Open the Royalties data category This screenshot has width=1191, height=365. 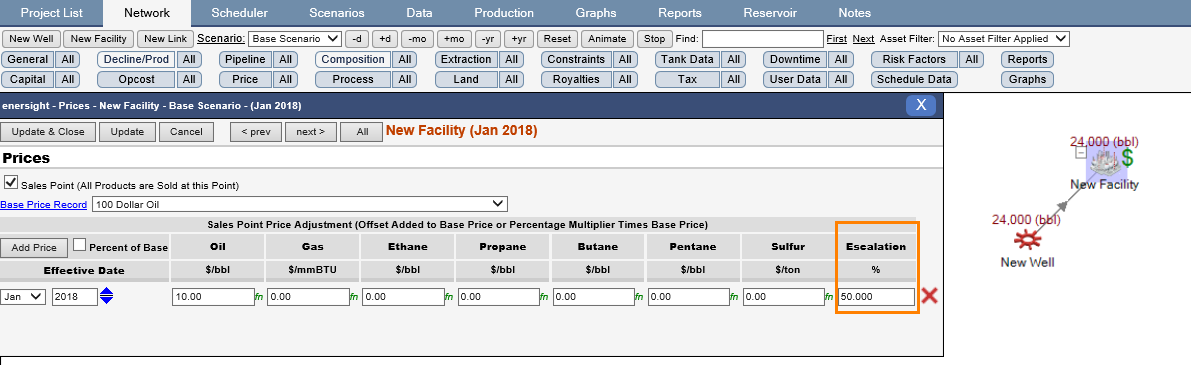click(577, 79)
